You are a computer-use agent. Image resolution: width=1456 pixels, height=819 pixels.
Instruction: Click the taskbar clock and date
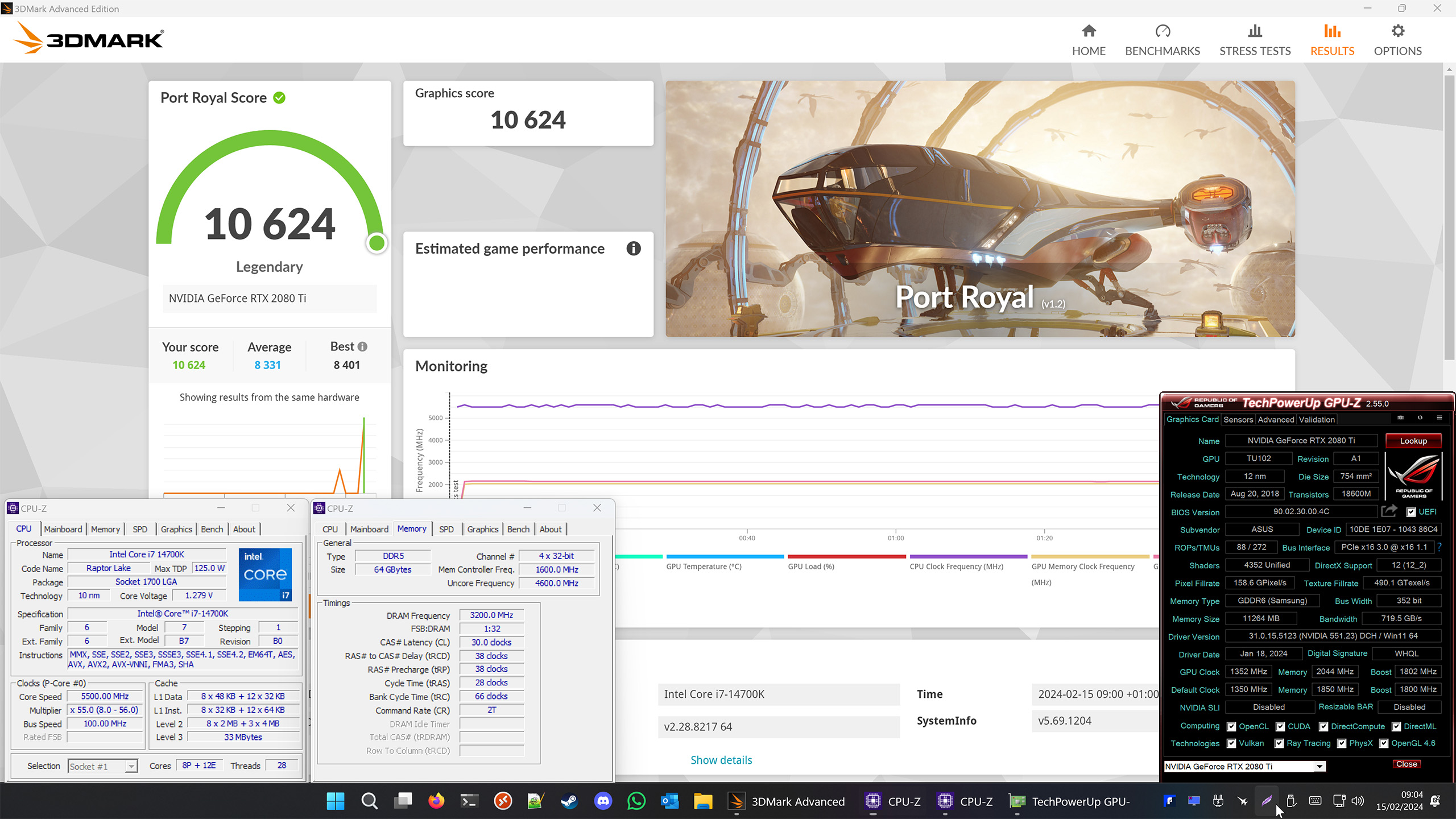pyautogui.click(x=1399, y=801)
